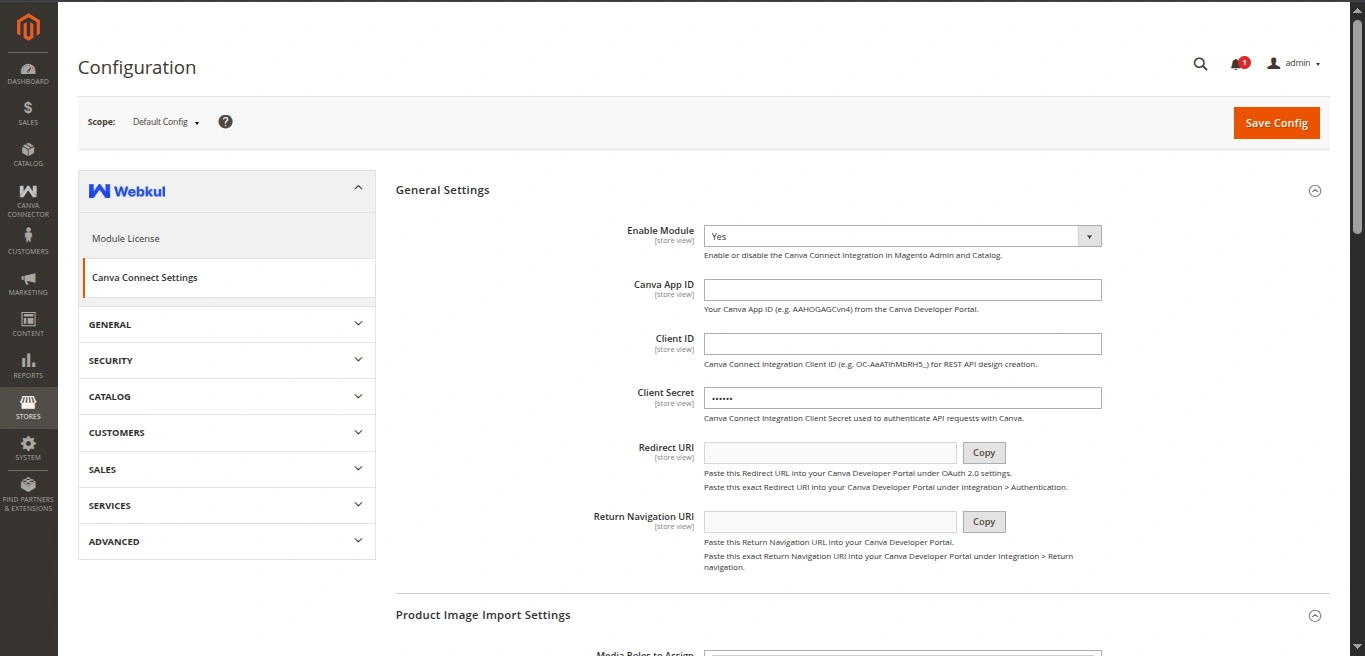The height and width of the screenshot is (656, 1365).
Task: Click Product Image Import Settings heading
Action: (483, 615)
